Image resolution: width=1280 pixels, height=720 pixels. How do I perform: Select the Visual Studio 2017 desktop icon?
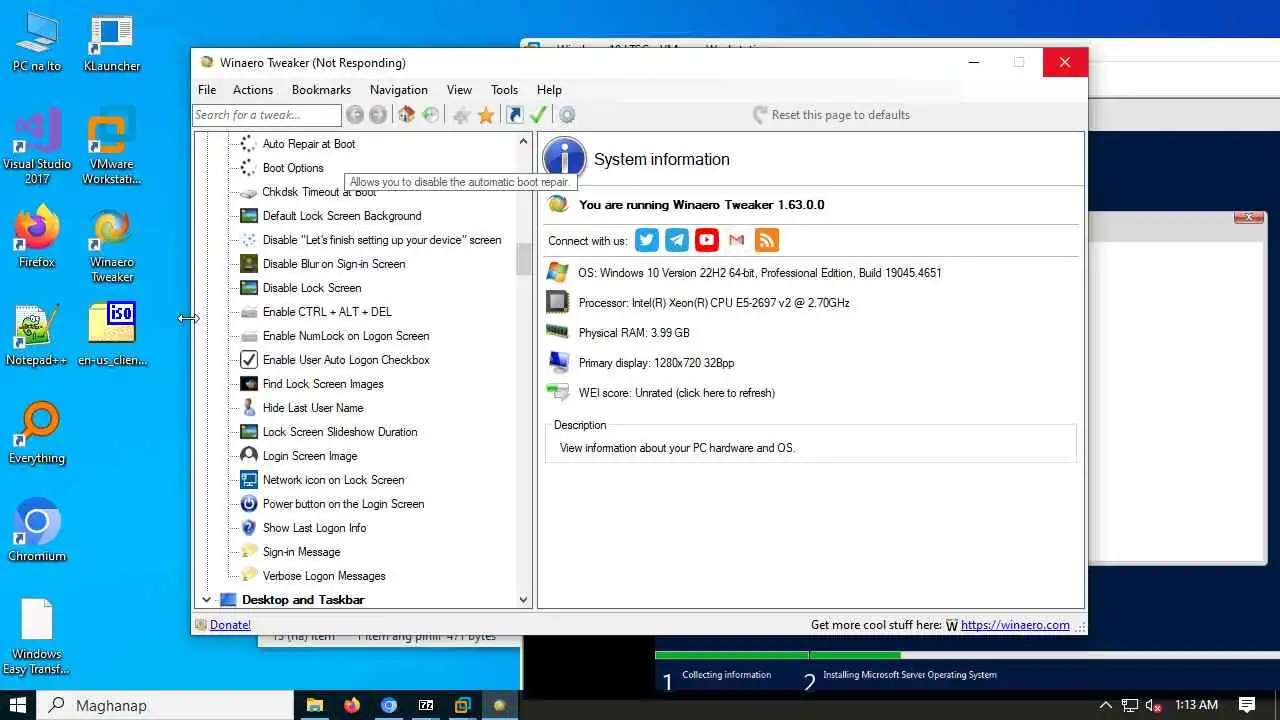[37, 148]
